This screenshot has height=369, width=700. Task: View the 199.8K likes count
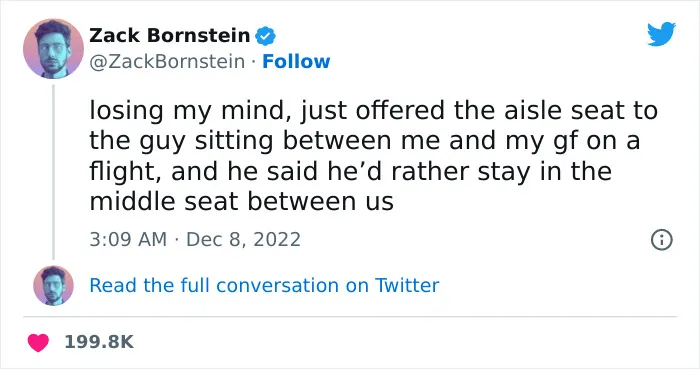coord(99,342)
